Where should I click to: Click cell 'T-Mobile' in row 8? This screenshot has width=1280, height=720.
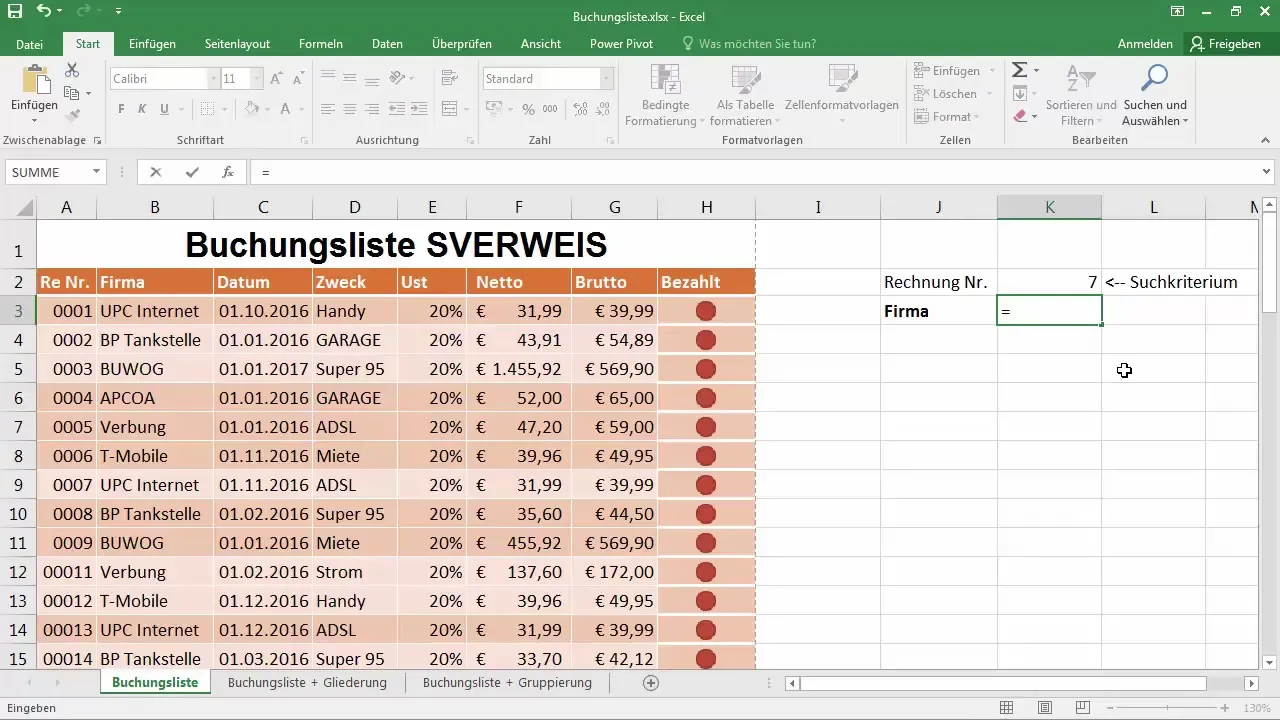click(155, 456)
